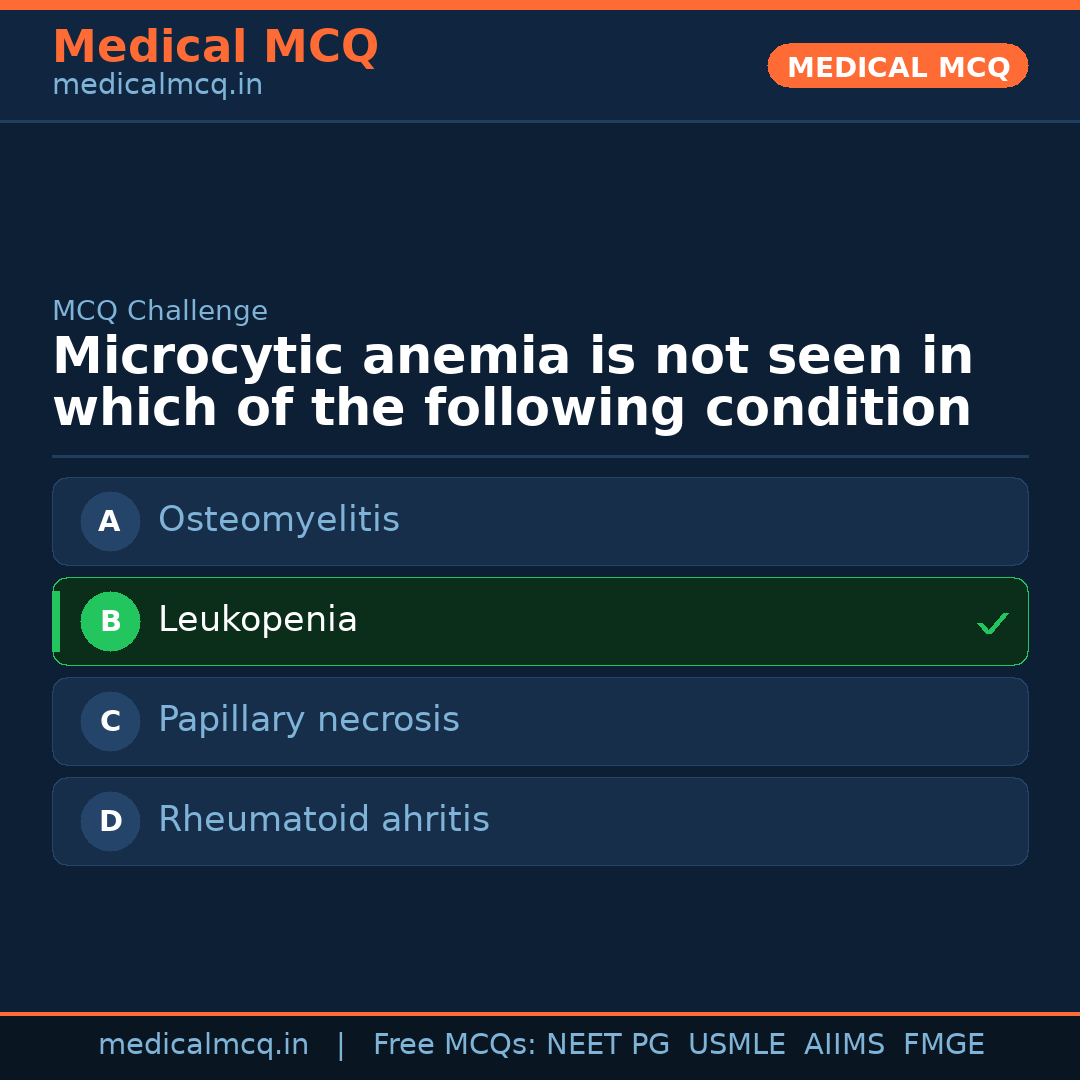This screenshot has height=1080, width=1080.
Task: Choose the Papillary necrosis answer text
Action: [309, 720]
